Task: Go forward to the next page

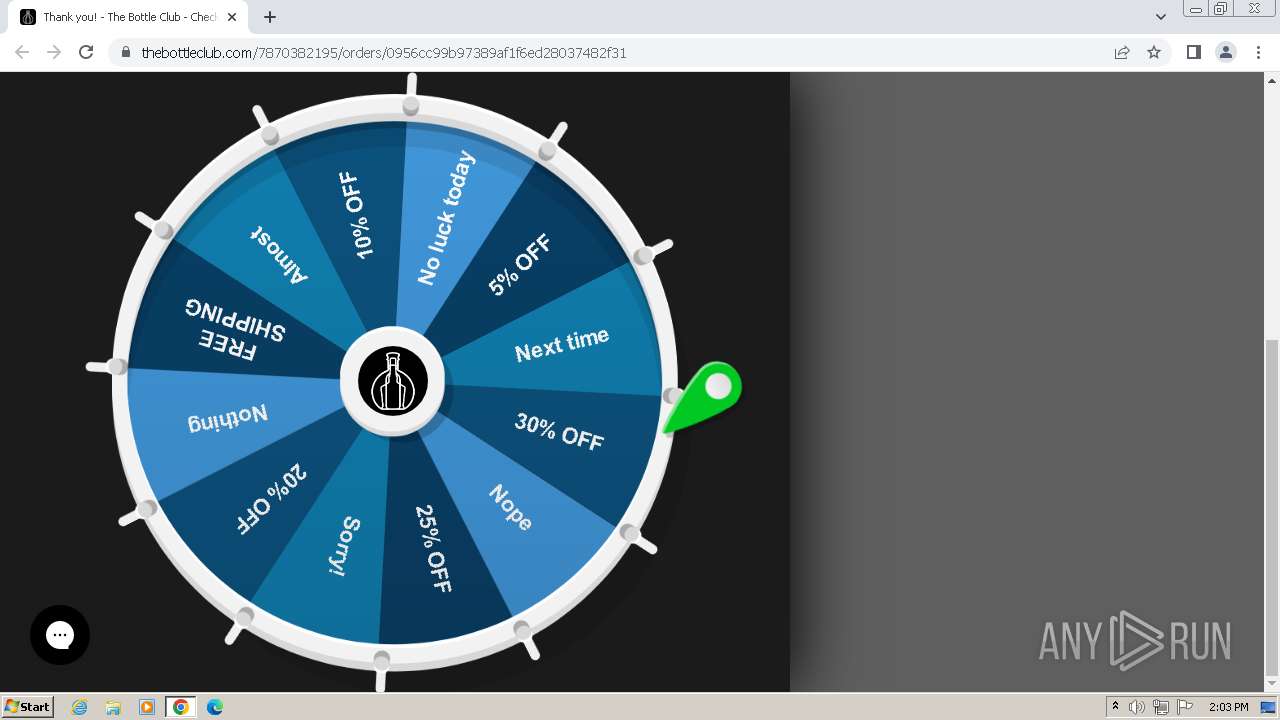Action: 54,52
